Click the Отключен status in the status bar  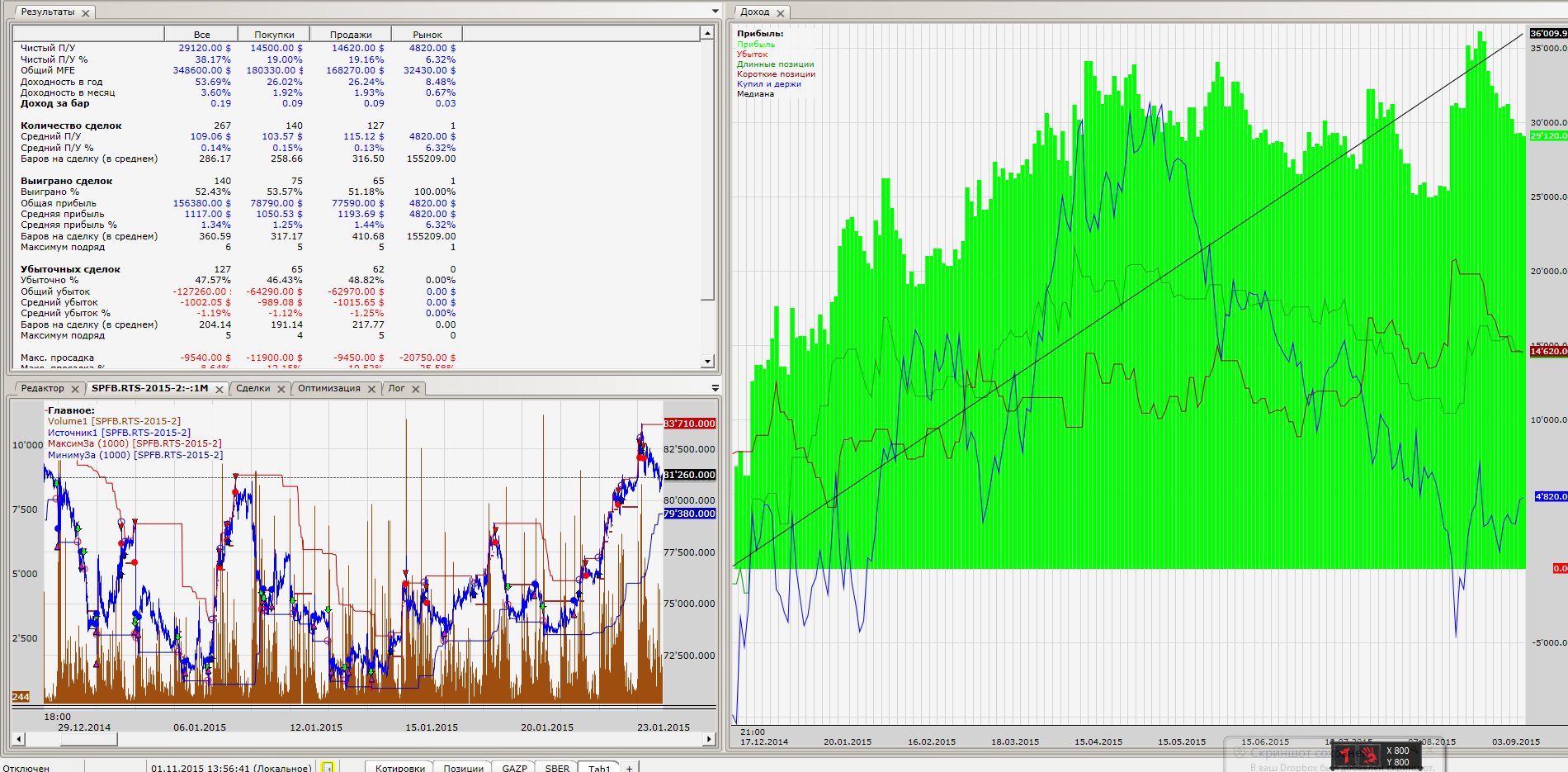pyautogui.click(x=26, y=768)
